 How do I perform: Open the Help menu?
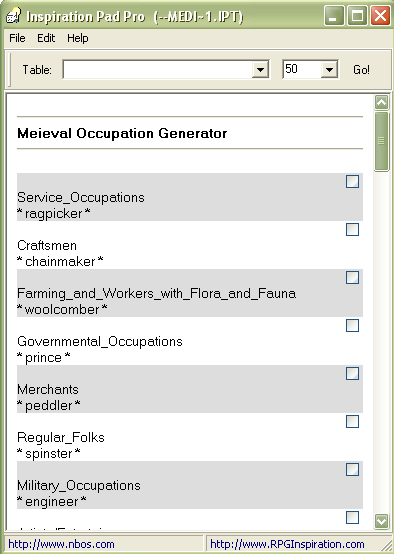coord(78,38)
